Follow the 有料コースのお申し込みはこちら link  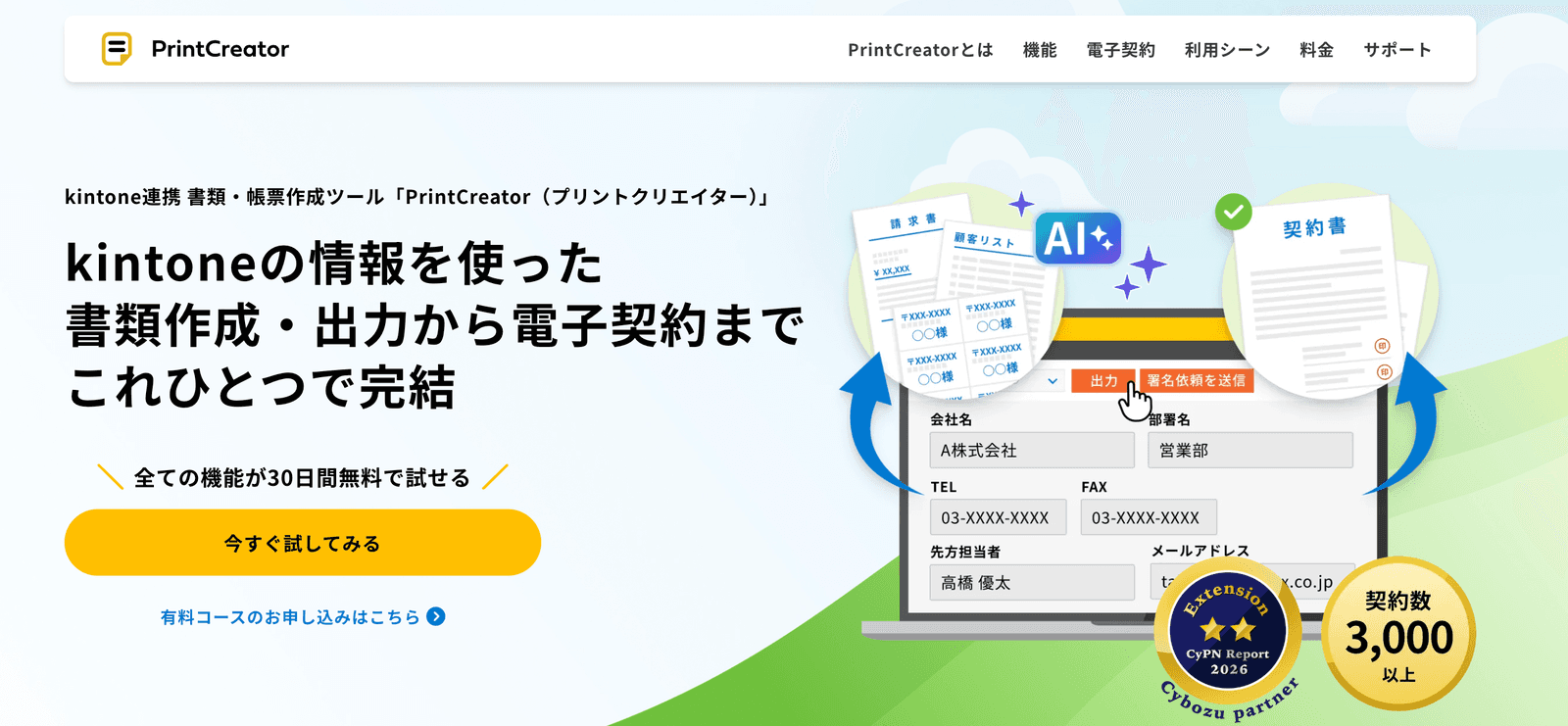(x=290, y=617)
